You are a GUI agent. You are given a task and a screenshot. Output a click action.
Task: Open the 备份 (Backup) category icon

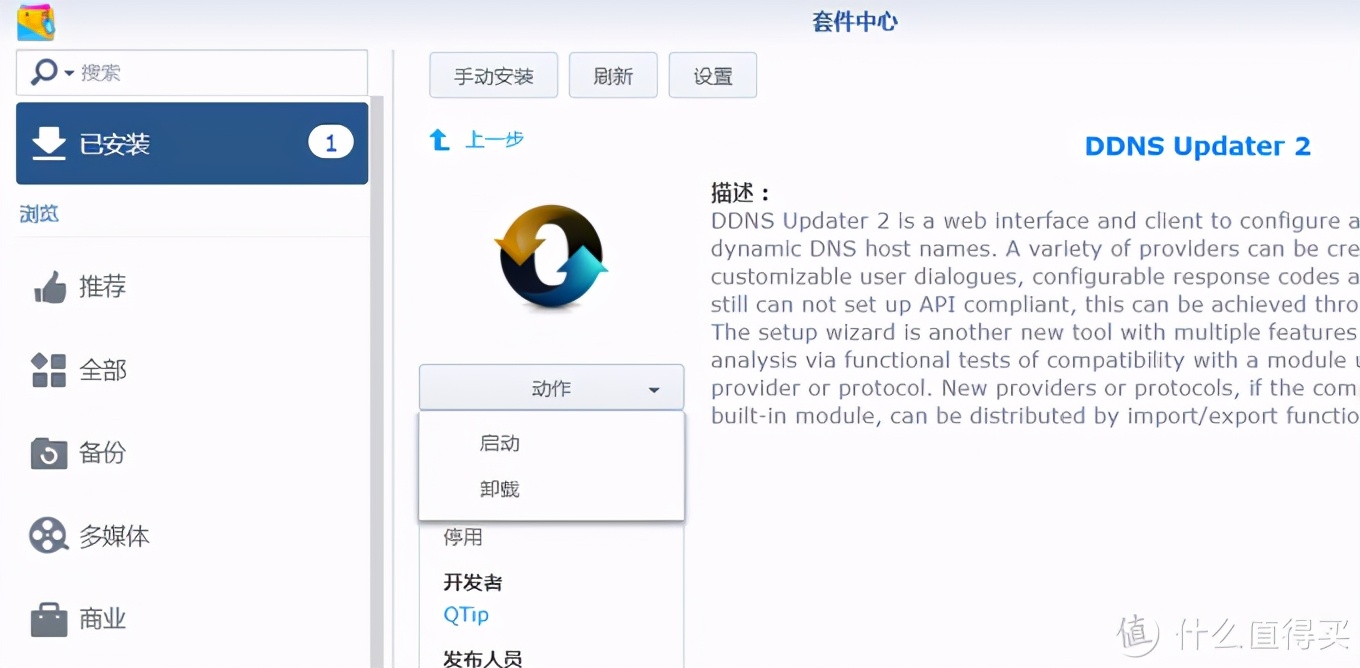(48, 452)
